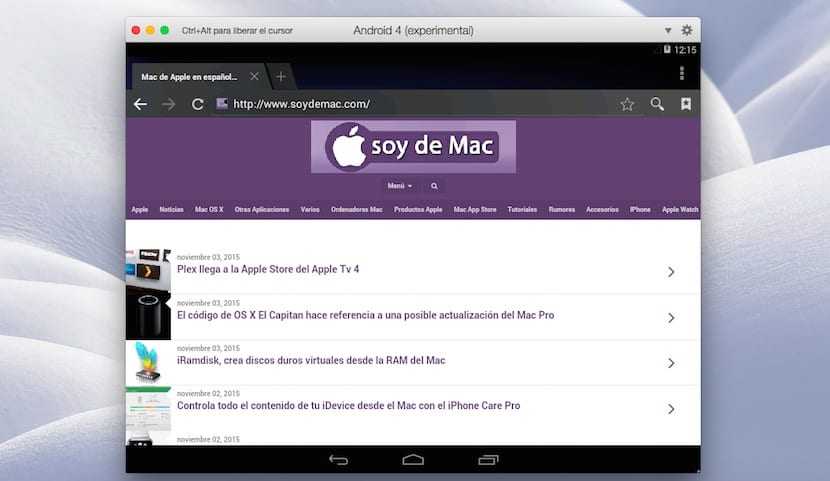Open browser three-dot overflow menu
Screen dimensions: 830x481
point(681,74)
